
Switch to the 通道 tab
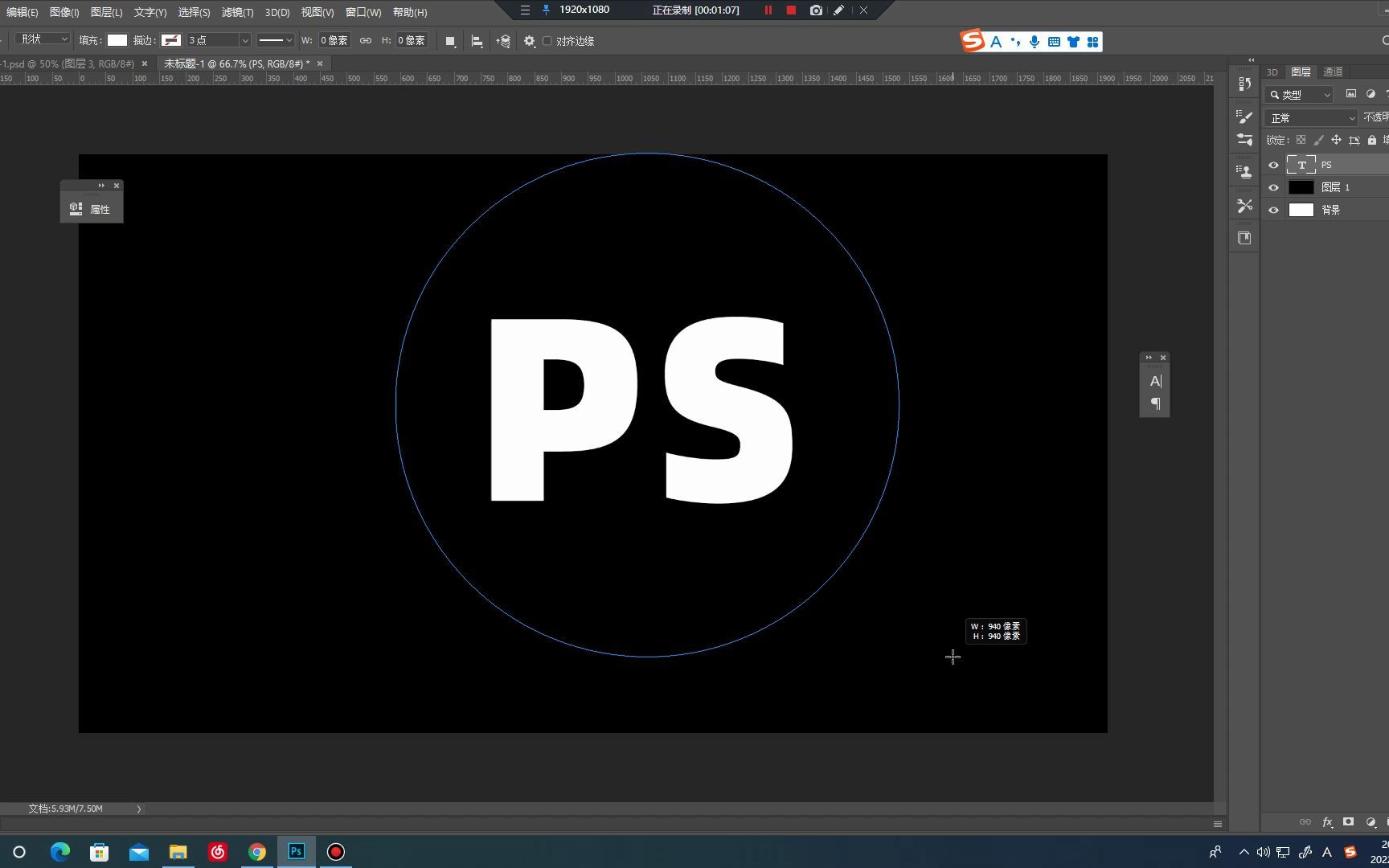[x=1332, y=72]
